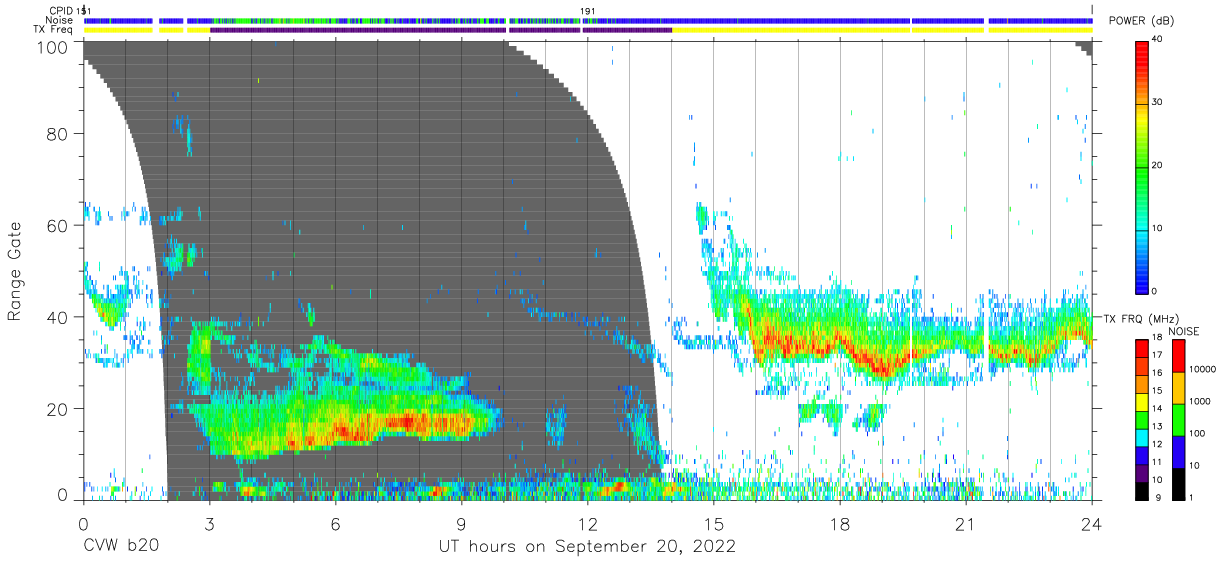Image resolution: width=1228 pixels, height=567 pixels.
Task: Click the x-axis tick label '12'
Action: tap(588, 524)
